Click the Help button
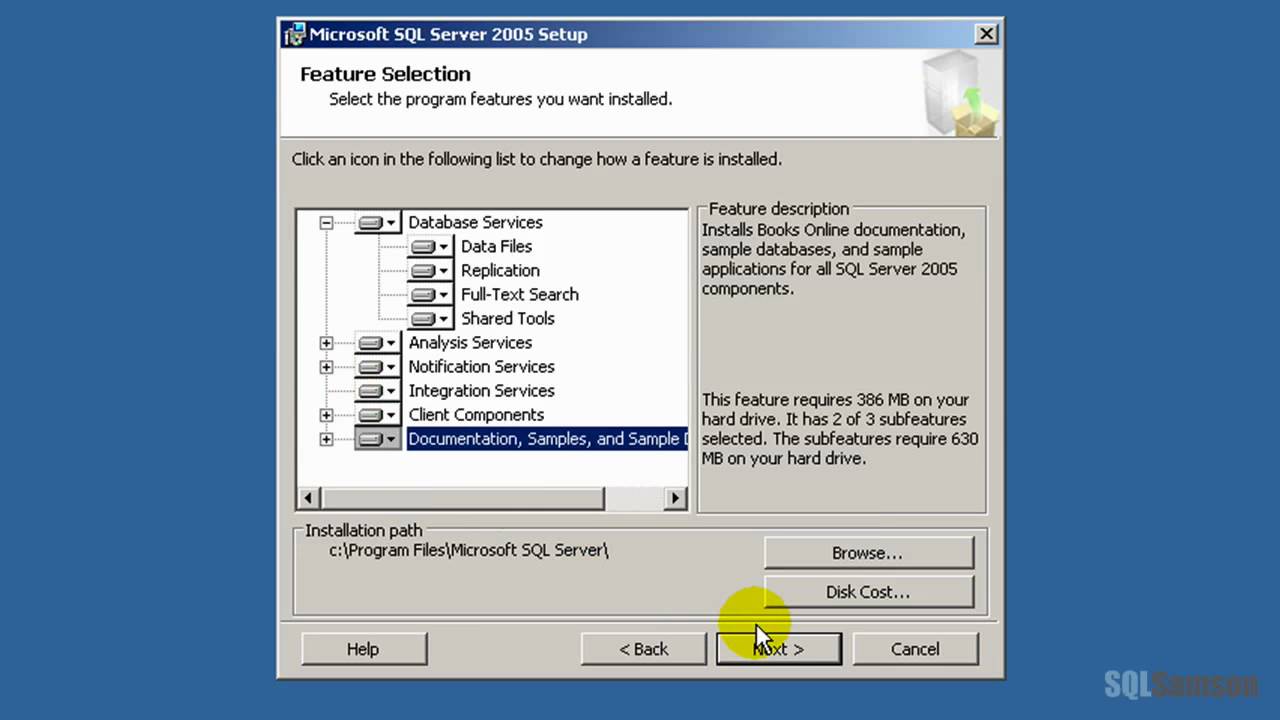This screenshot has height=720, width=1280. coord(363,649)
